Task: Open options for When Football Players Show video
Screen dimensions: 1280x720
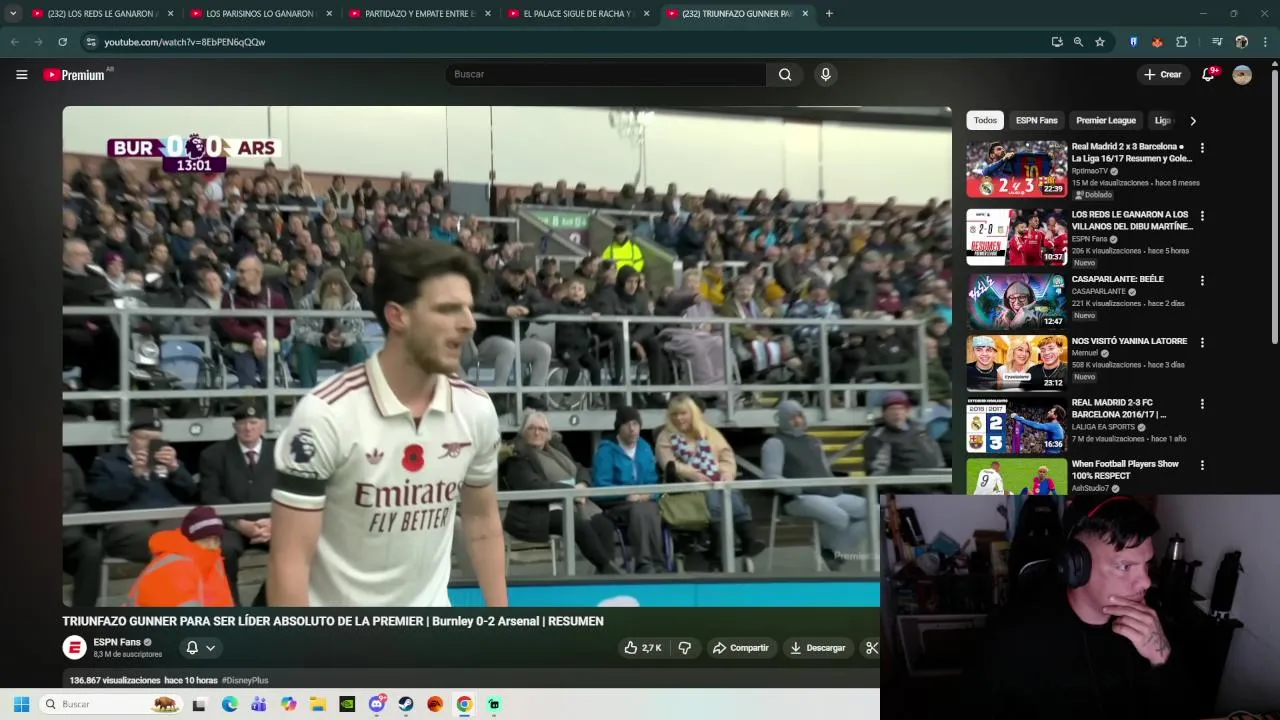Action: (1202, 466)
